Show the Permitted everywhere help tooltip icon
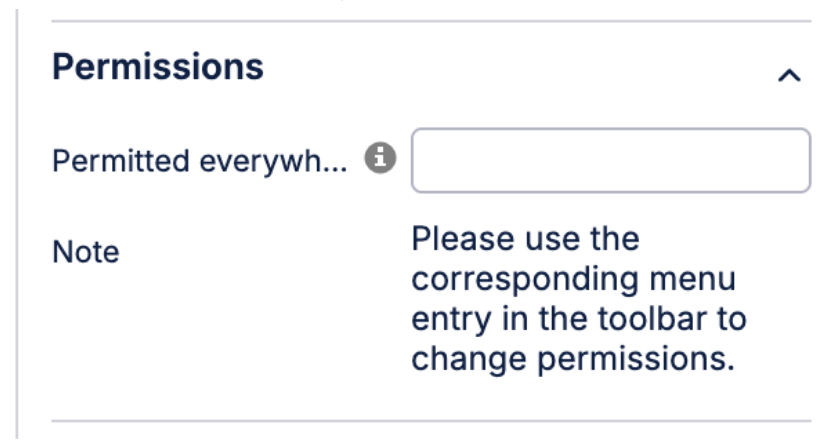834x446 pixels. tap(380, 158)
